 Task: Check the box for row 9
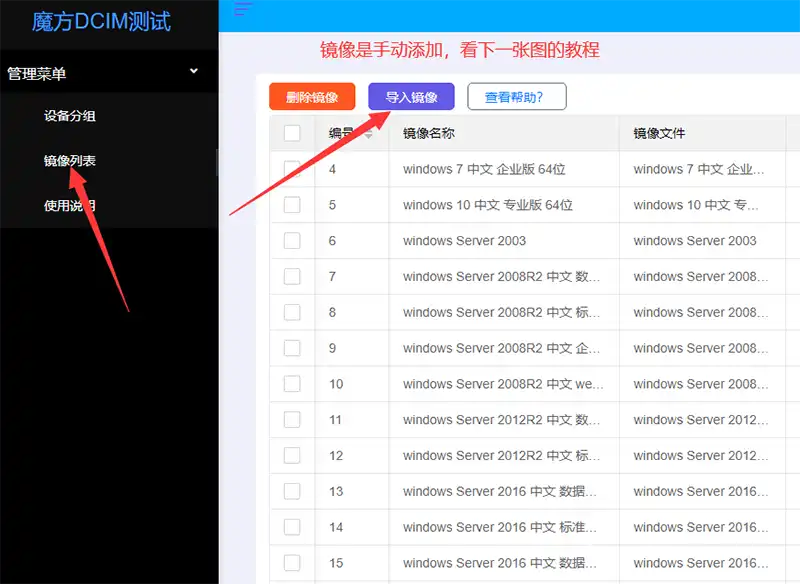pos(292,348)
